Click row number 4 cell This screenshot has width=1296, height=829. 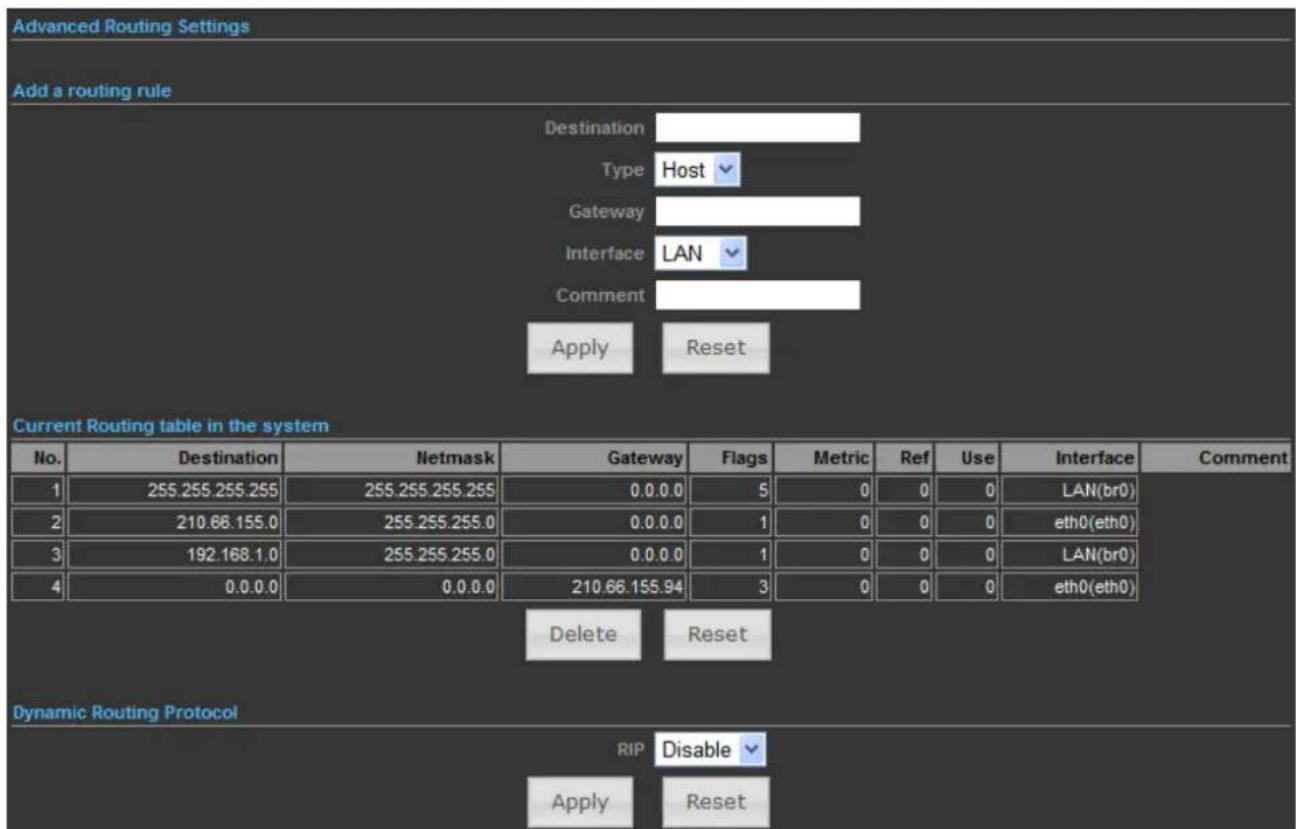tap(39, 586)
